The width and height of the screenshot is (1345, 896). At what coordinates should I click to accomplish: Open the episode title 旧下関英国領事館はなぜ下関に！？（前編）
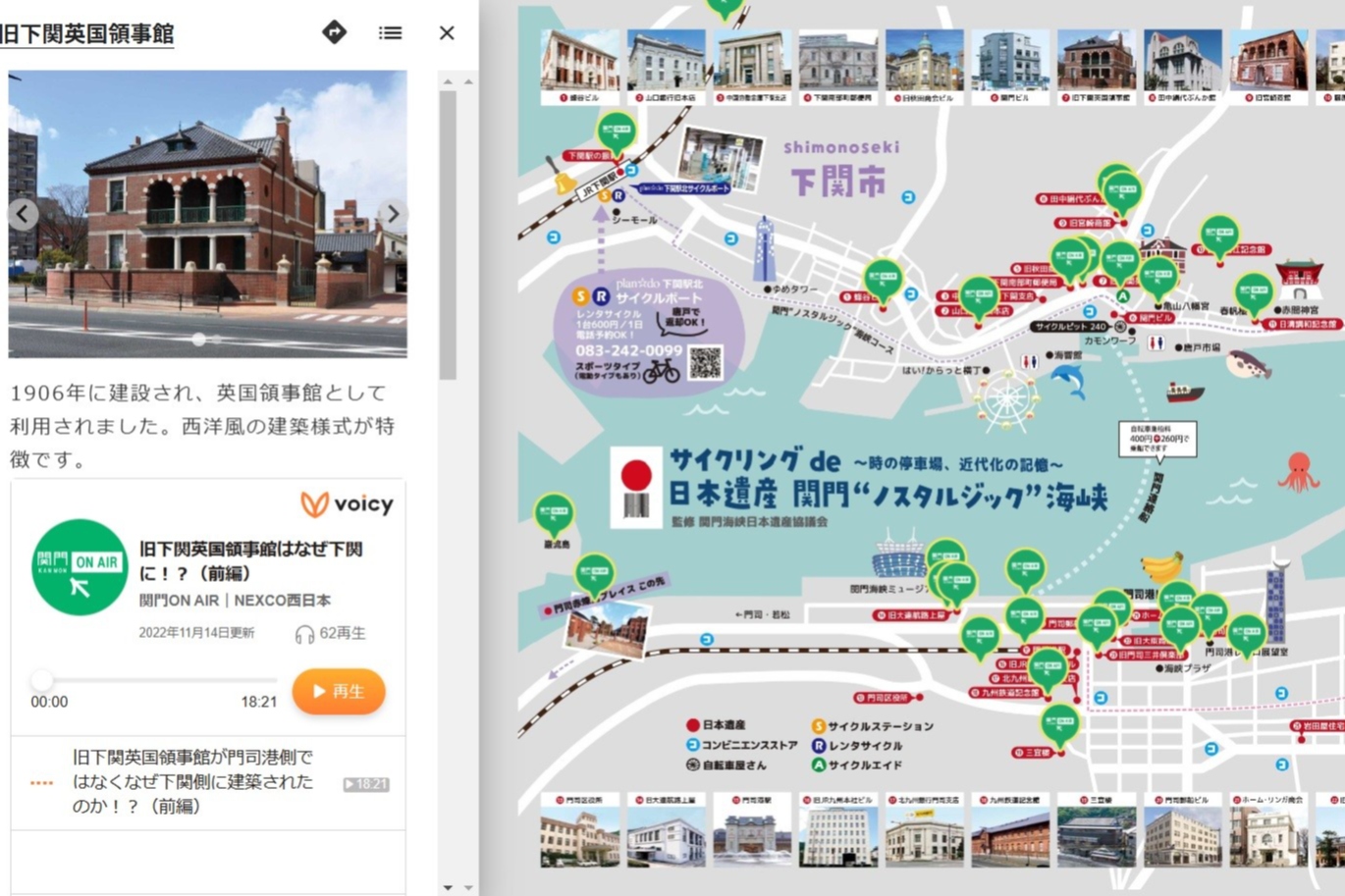pyautogui.click(x=250, y=560)
